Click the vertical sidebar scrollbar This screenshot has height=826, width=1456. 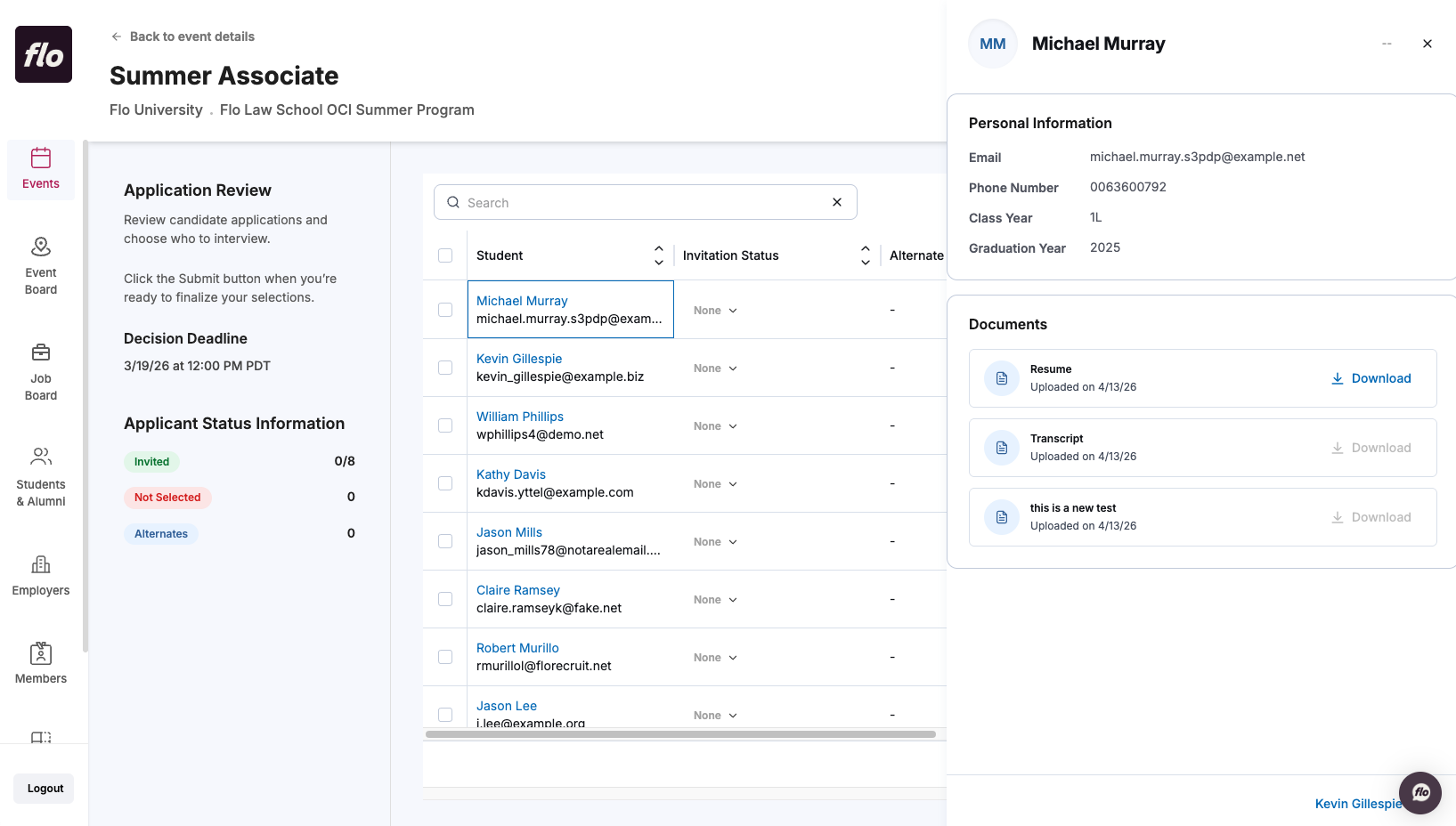pyautogui.click(x=85, y=396)
